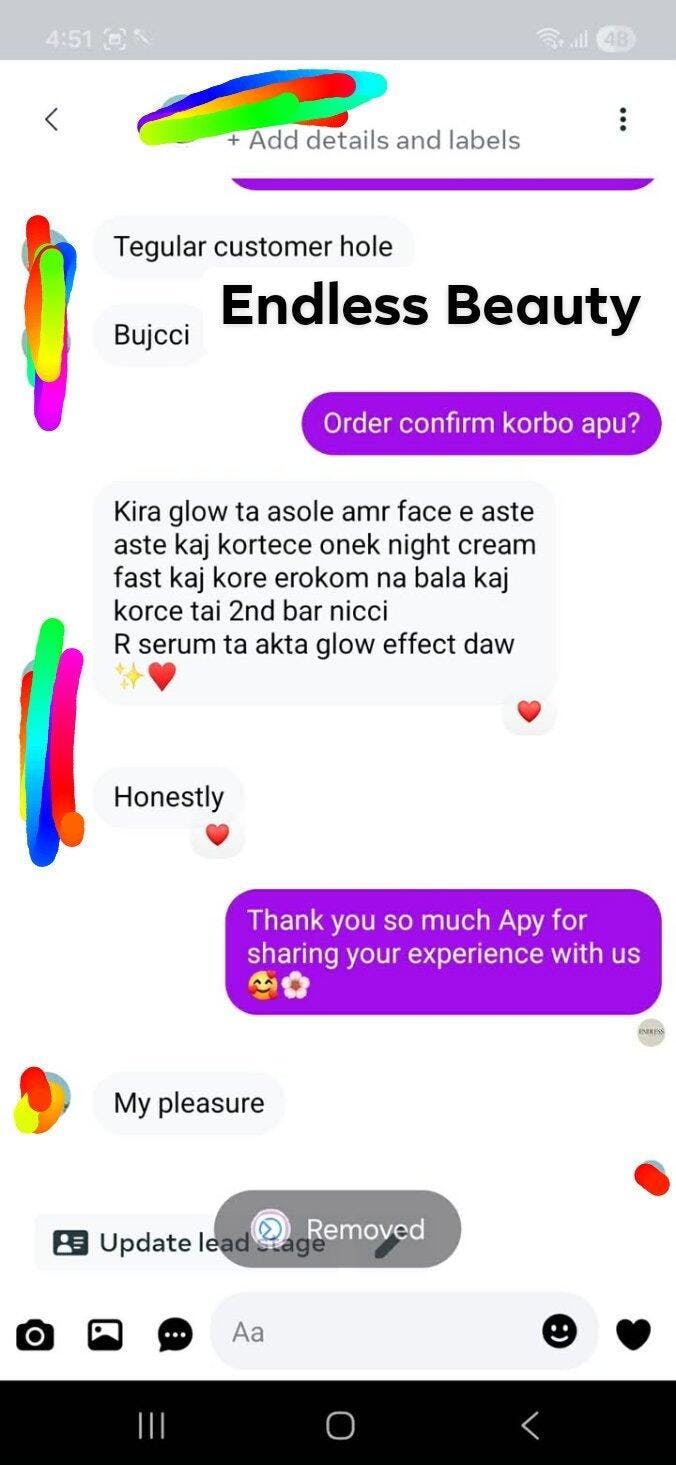Tap Add details and labels link
Viewport: 676px width, 1465px height.
373,140
